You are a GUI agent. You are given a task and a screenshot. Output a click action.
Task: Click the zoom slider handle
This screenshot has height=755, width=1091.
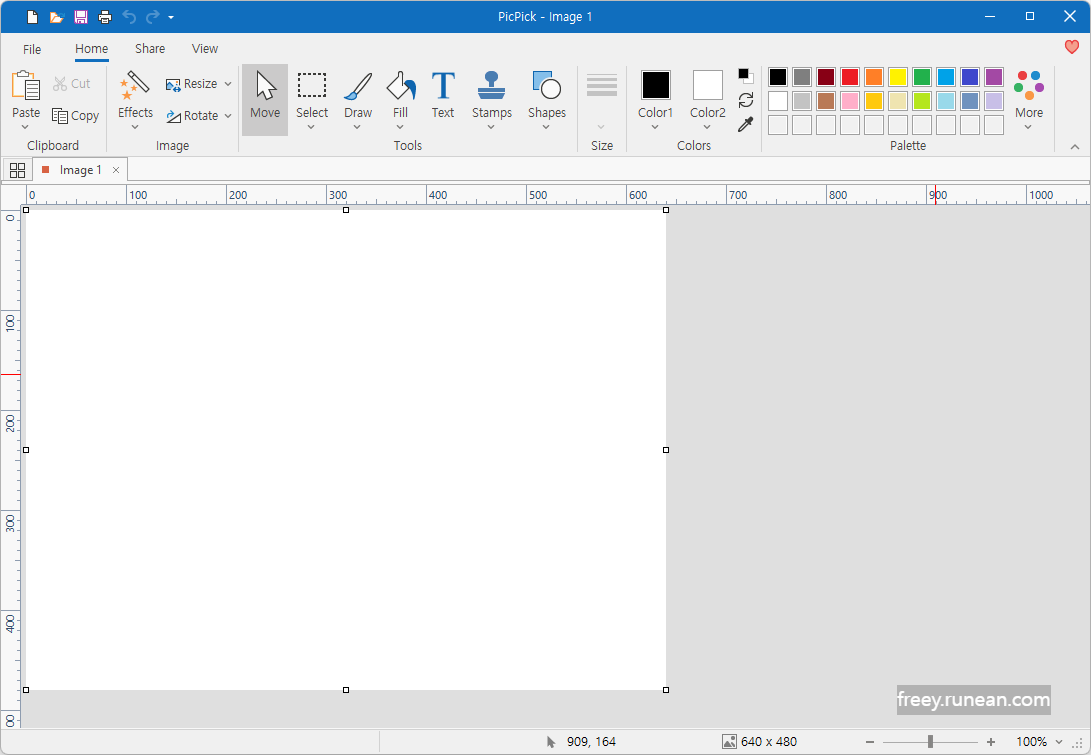(x=930, y=742)
